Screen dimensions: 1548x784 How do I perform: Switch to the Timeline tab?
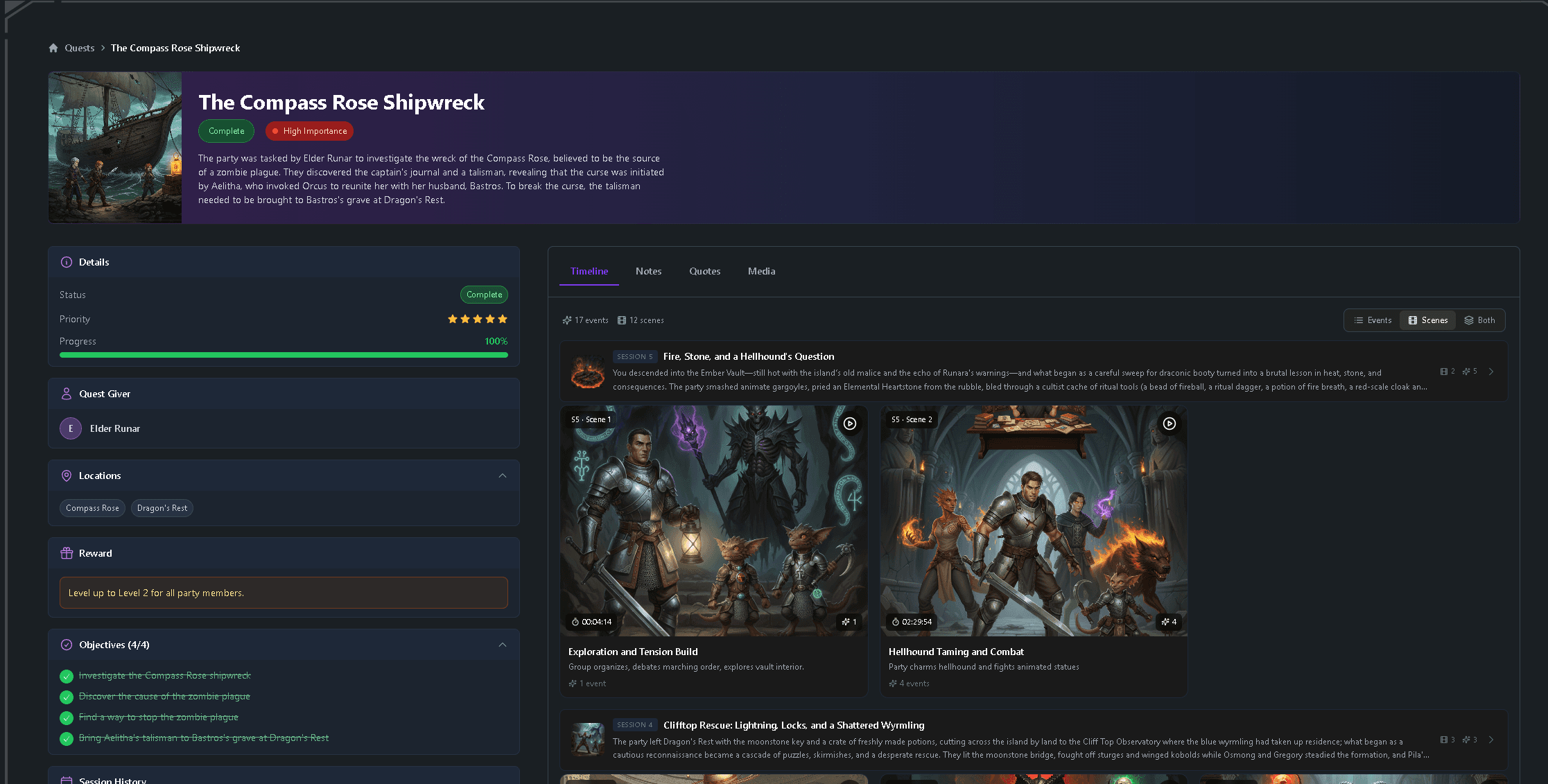[589, 271]
